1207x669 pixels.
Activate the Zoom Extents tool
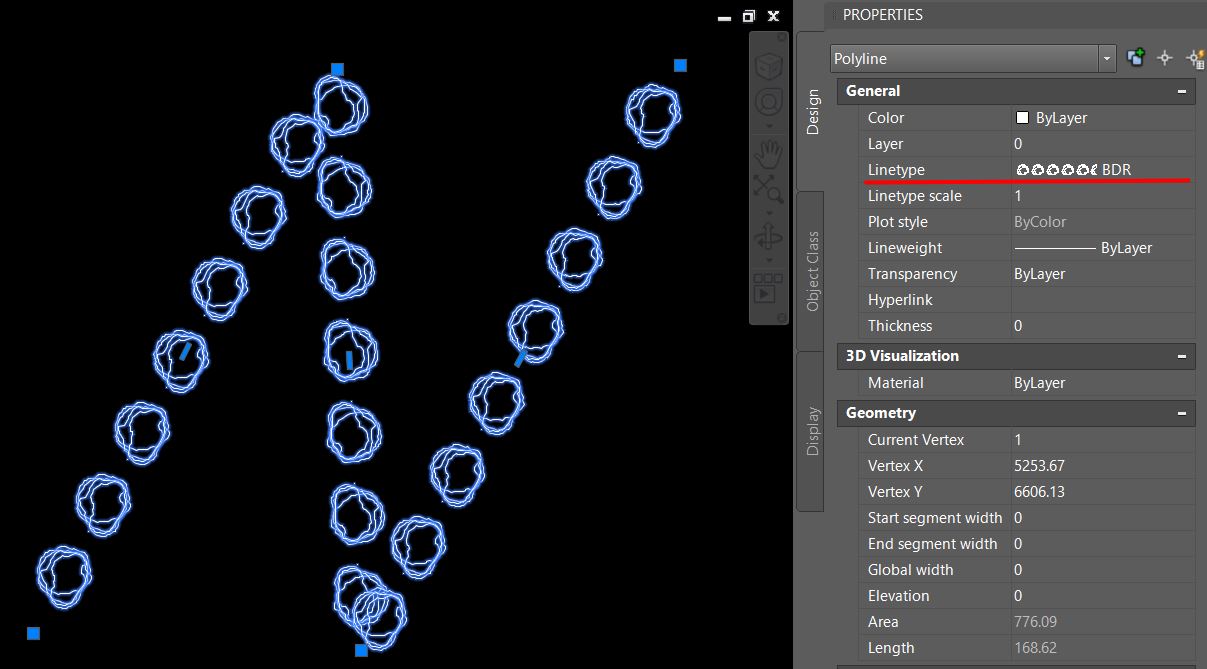(x=768, y=188)
